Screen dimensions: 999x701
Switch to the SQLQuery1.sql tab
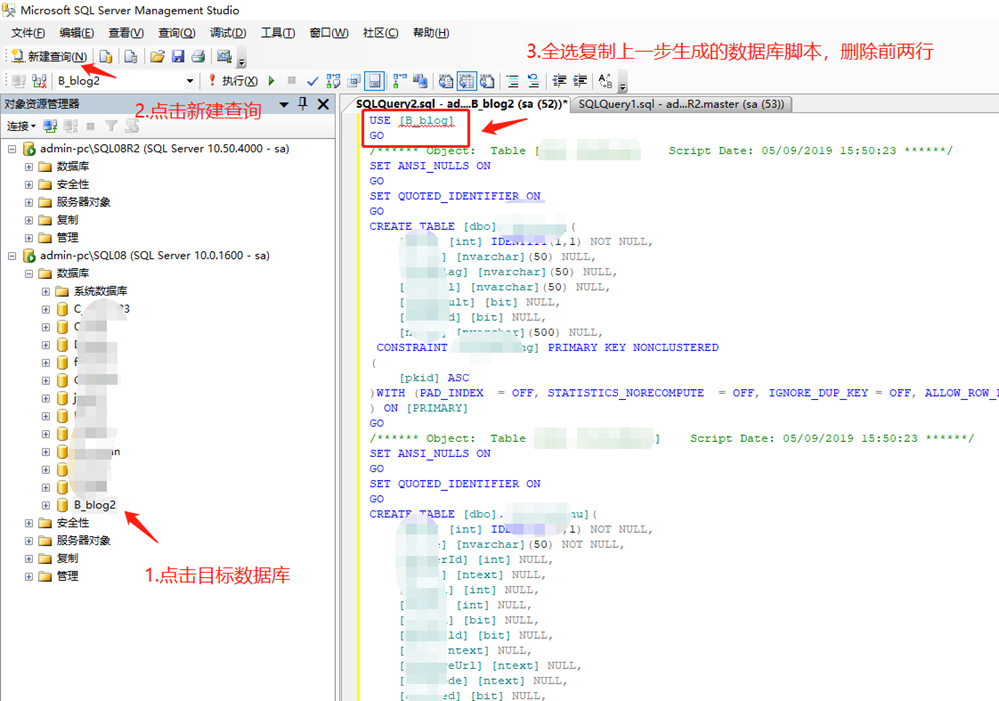pos(682,103)
